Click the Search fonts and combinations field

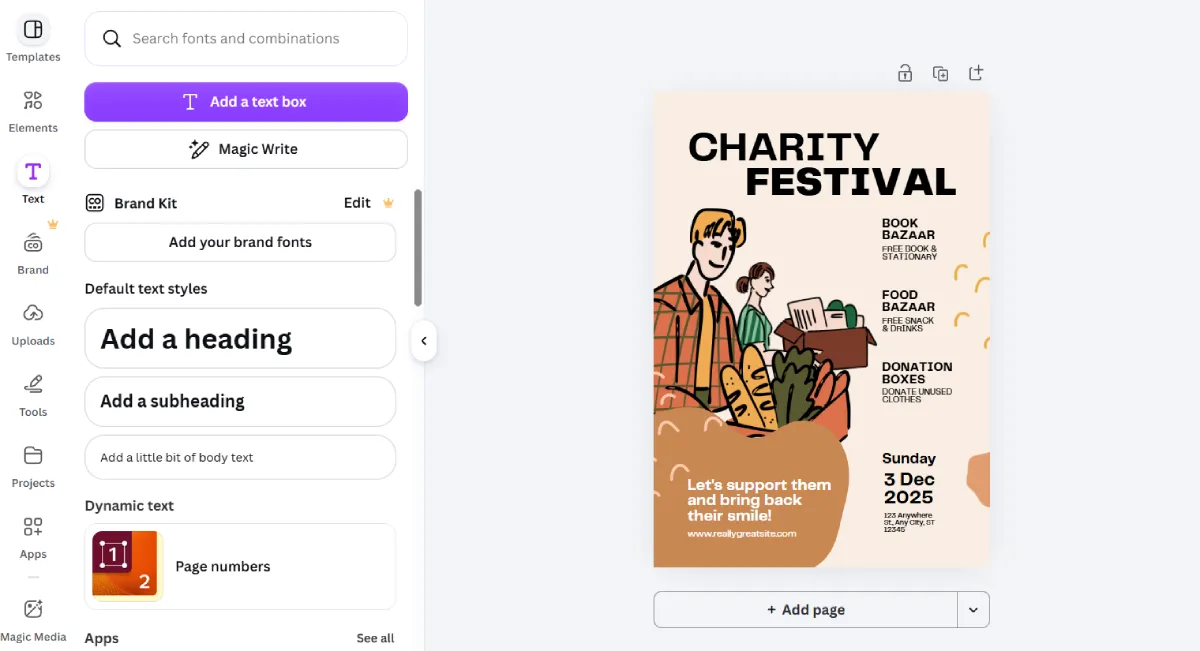246,39
